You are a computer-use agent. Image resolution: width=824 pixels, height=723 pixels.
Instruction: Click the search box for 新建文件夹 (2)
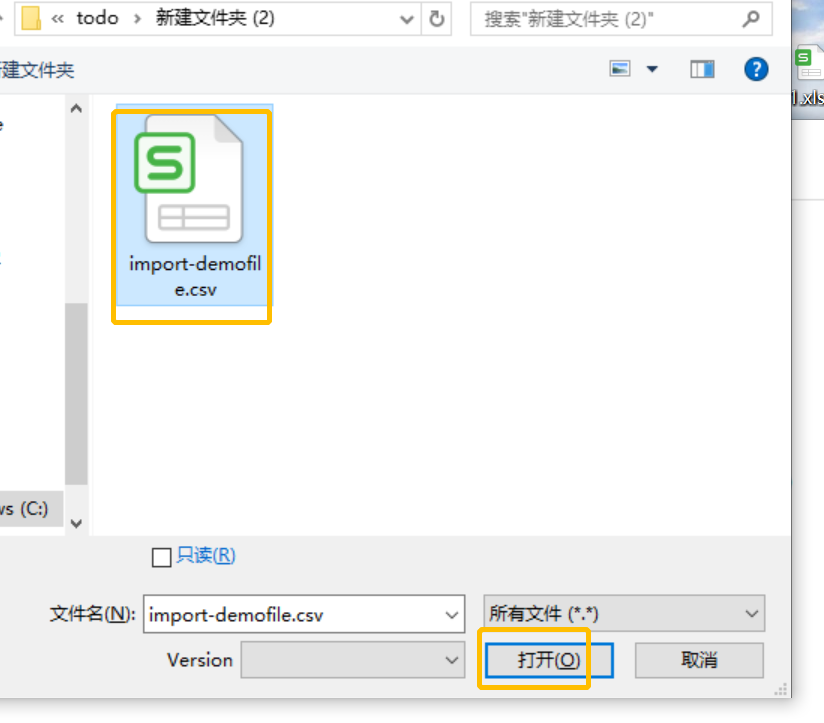pos(621,19)
